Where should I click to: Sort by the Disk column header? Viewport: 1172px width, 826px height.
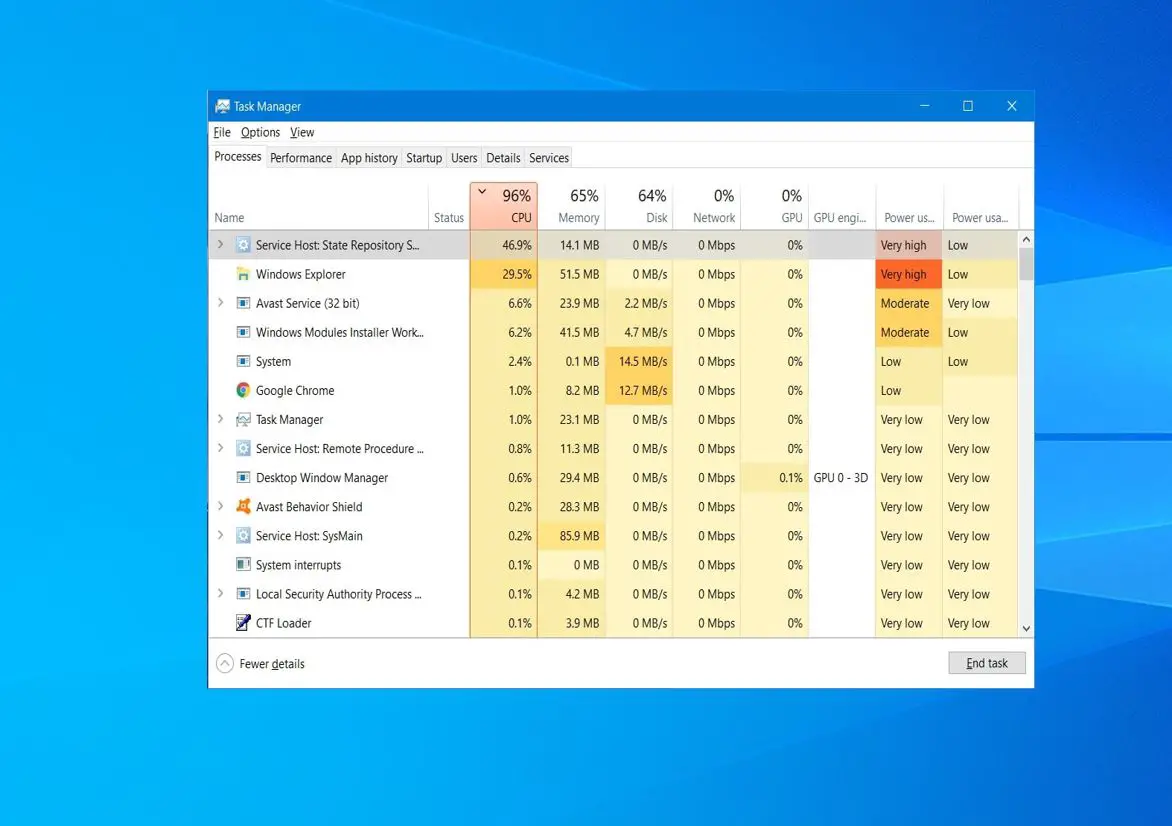[640, 206]
